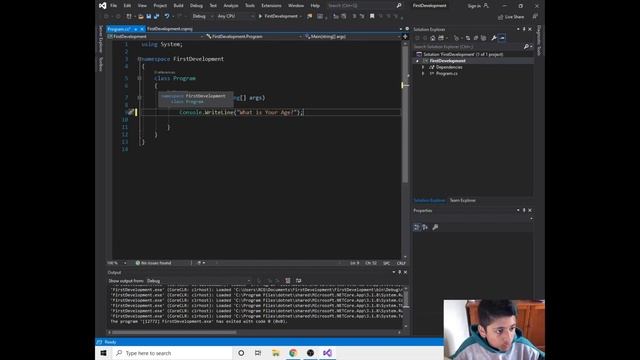Switch to the Solution Explorer bottom tab
Viewport: 640px width, 360px height.
pos(429,200)
